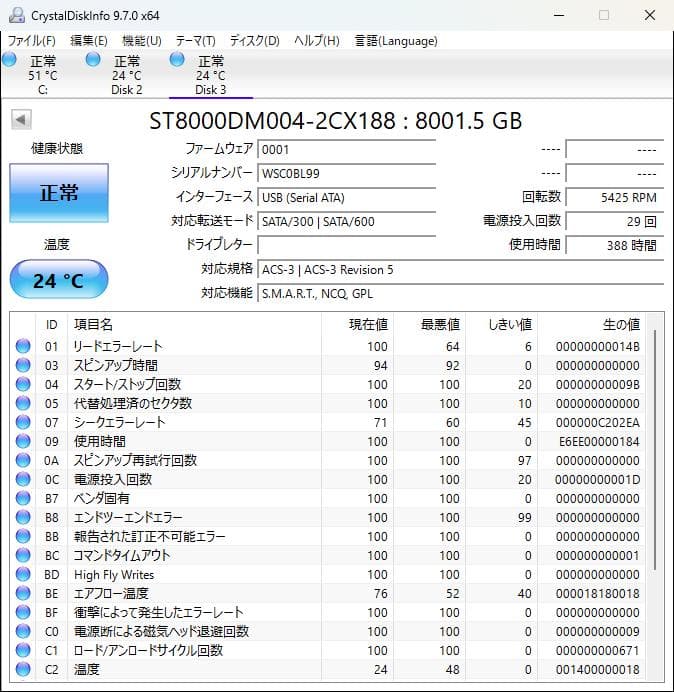Click the transfer mode field SATA/300 | SATA/600

[x=346, y=221]
